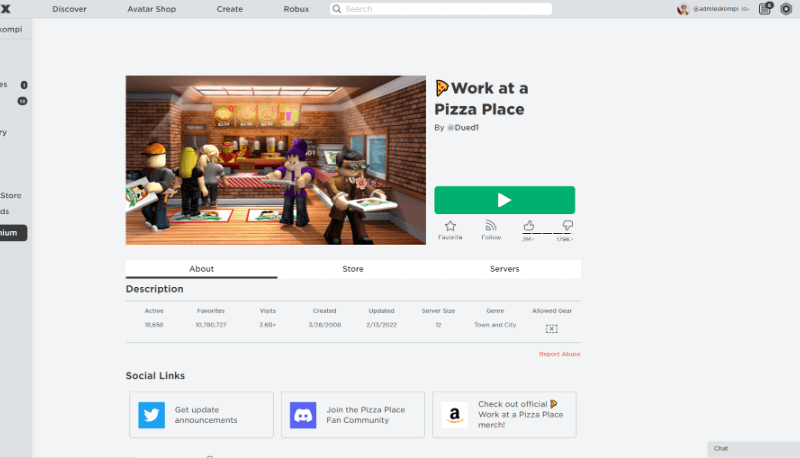Open the Avatar Shop menu item
The width and height of the screenshot is (800, 458).
click(152, 9)
